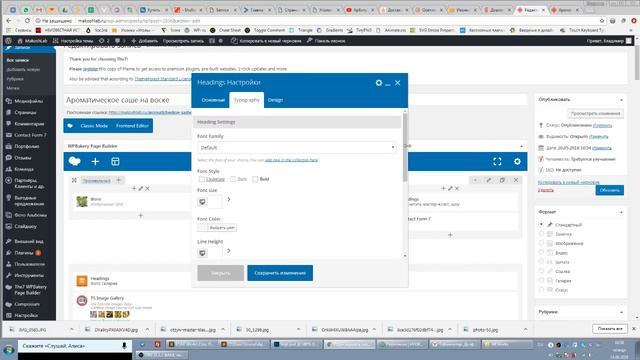640x360 pixels.
Task: Click Headings element orange icon
Action: [82, 281]
